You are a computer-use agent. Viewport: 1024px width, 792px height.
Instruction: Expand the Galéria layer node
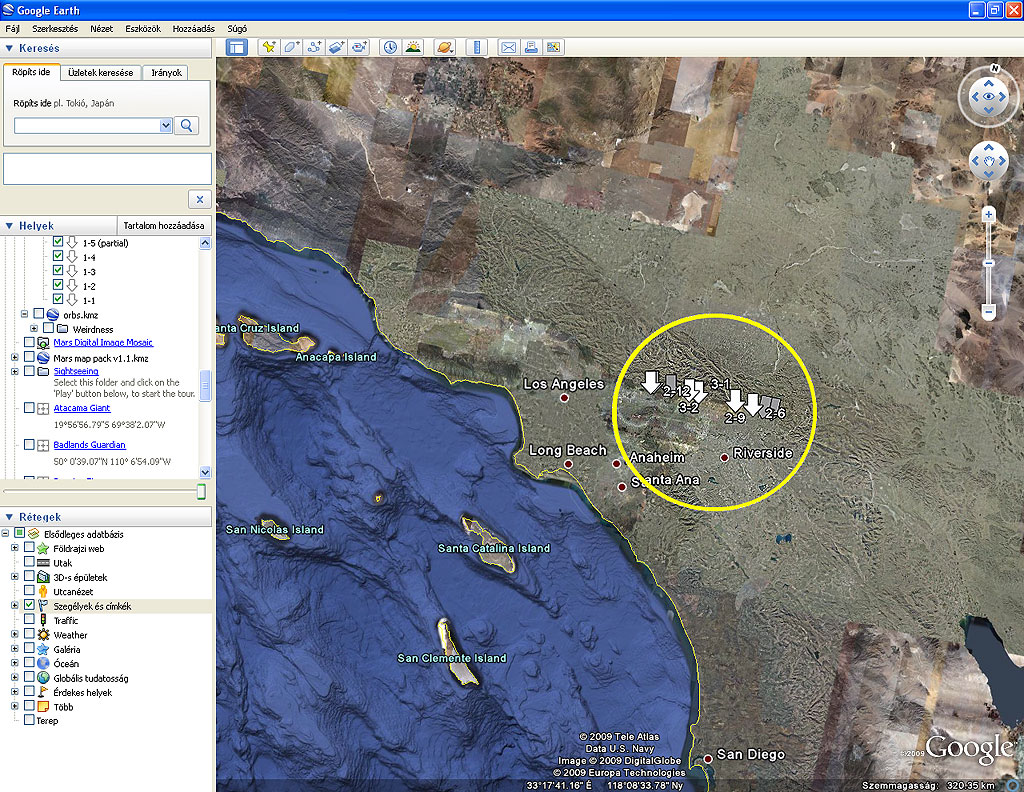[x=14, y=649]
